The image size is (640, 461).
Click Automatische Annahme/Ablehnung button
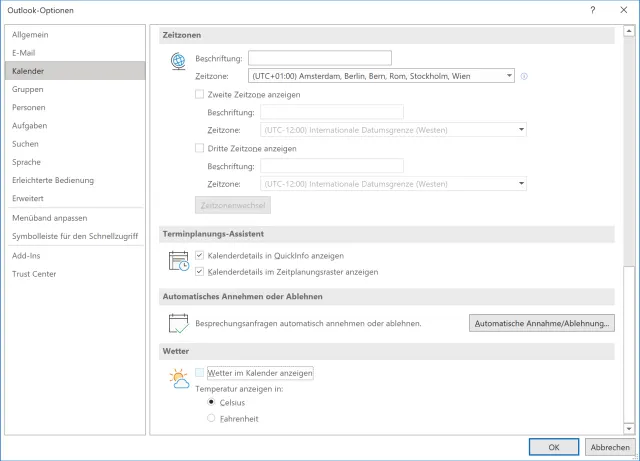coord(541,323)
